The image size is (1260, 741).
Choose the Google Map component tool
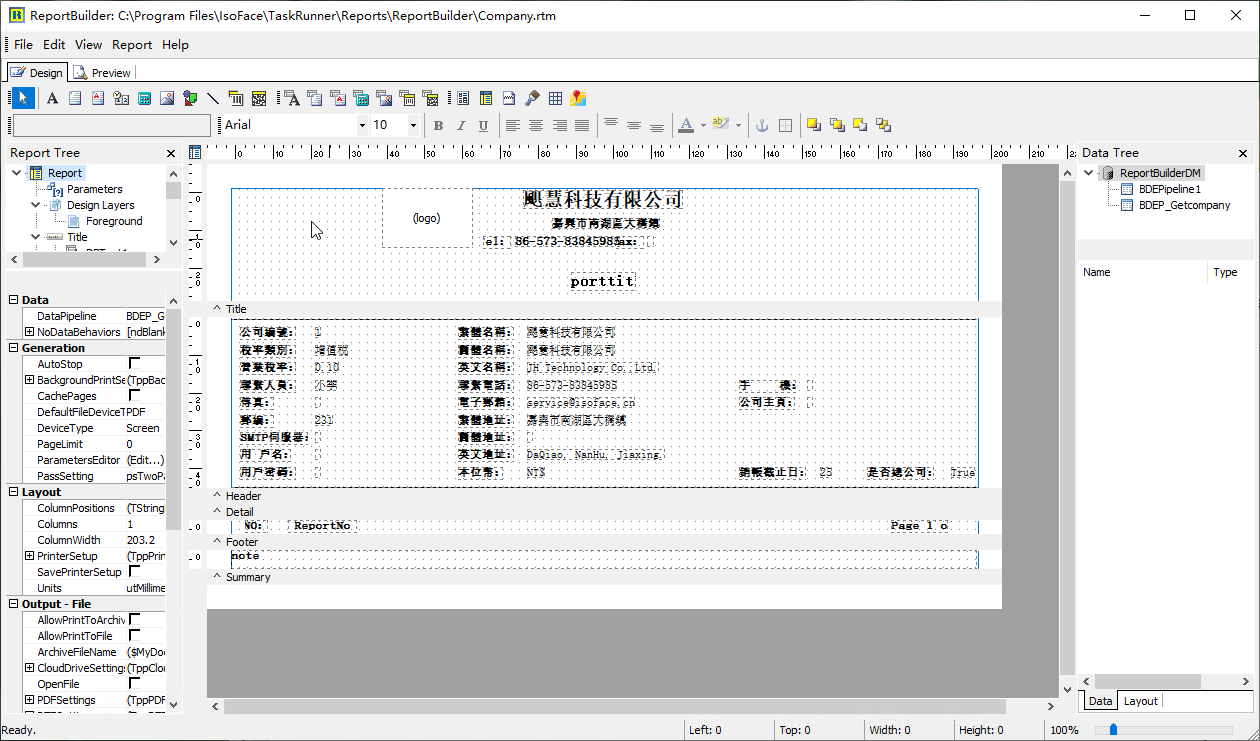coord(578,98)
